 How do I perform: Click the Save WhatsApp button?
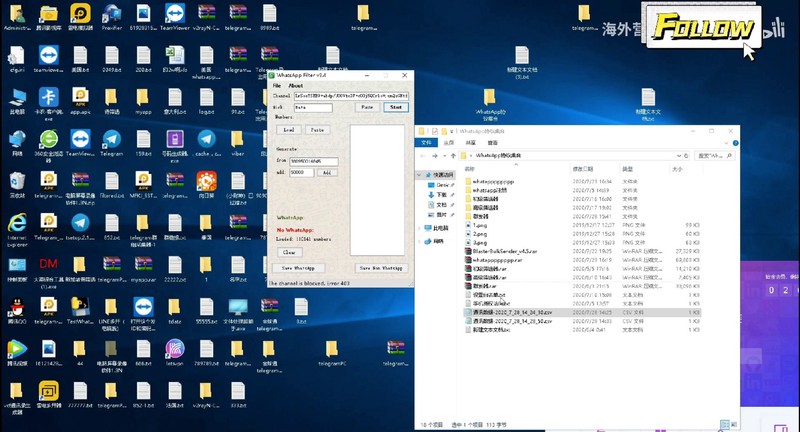(x=298, y=268)
